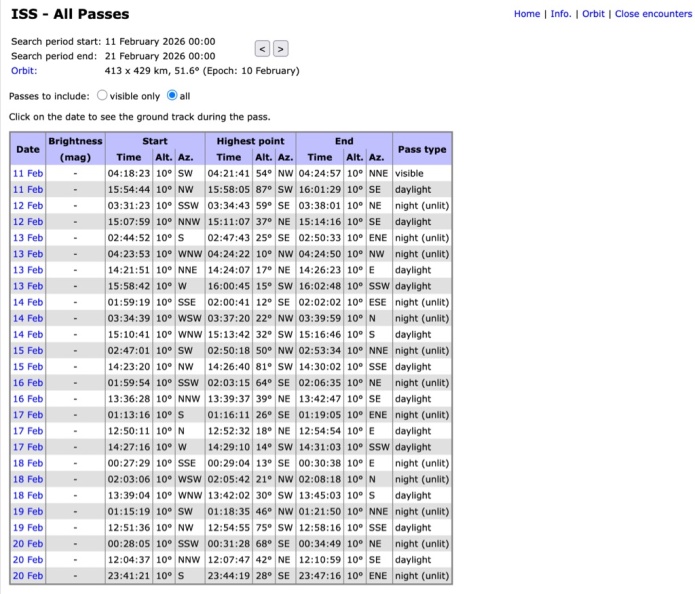Open the 12 Feb pass starting 03:31:23

[x=27, y=205]
